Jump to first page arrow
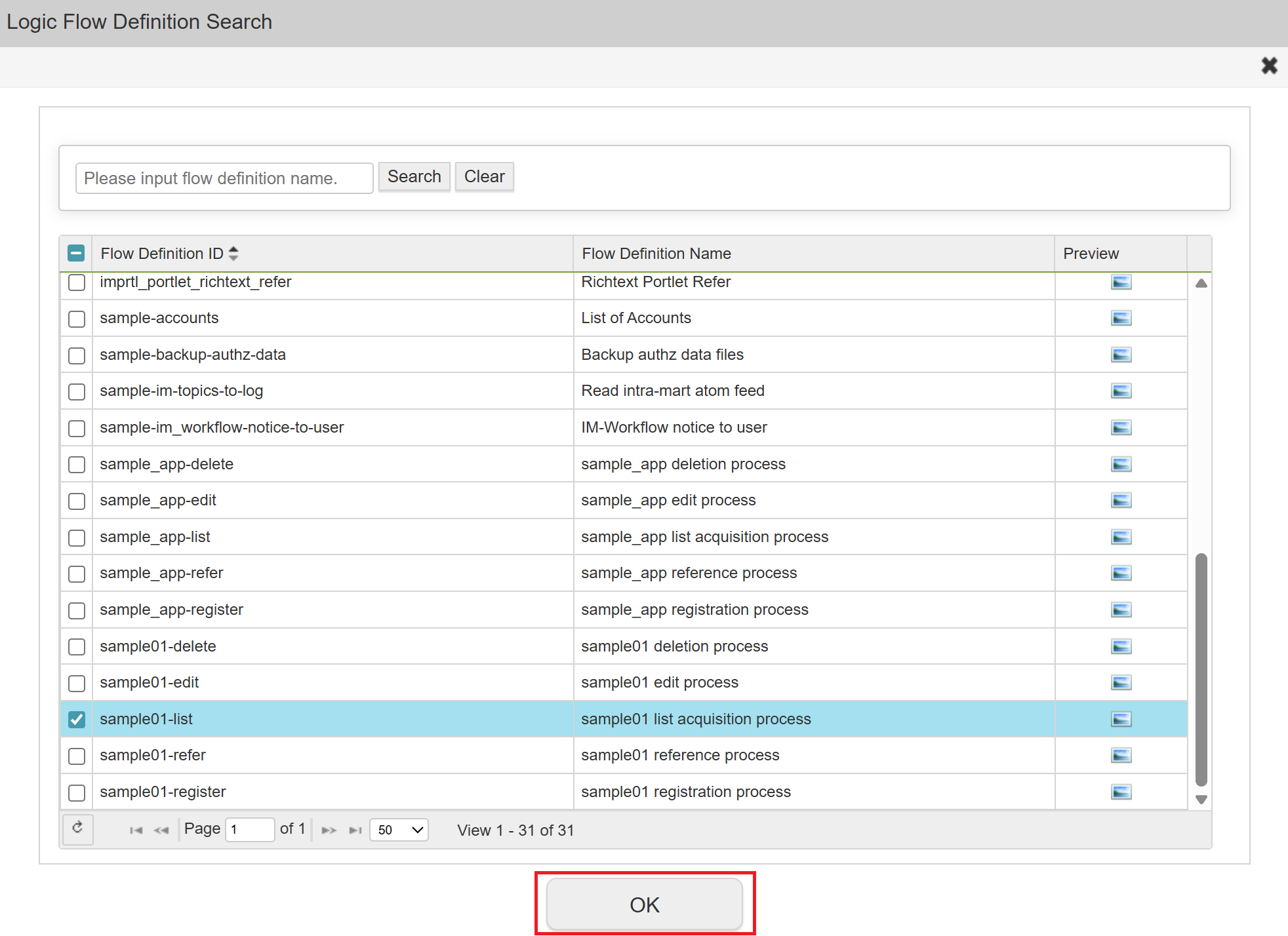This screenshot has height=936, width=1288. coord(136,830)
